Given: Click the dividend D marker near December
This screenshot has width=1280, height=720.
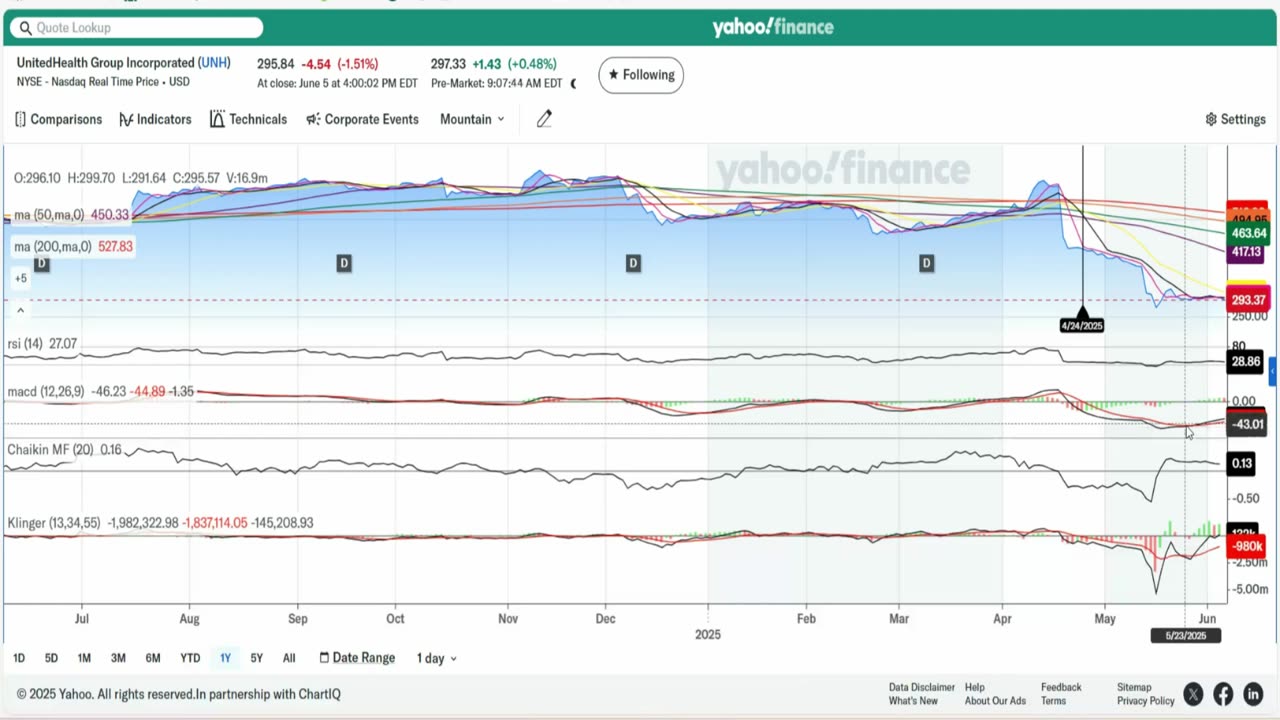Looking at the screenshot, I should click(632, 263).
